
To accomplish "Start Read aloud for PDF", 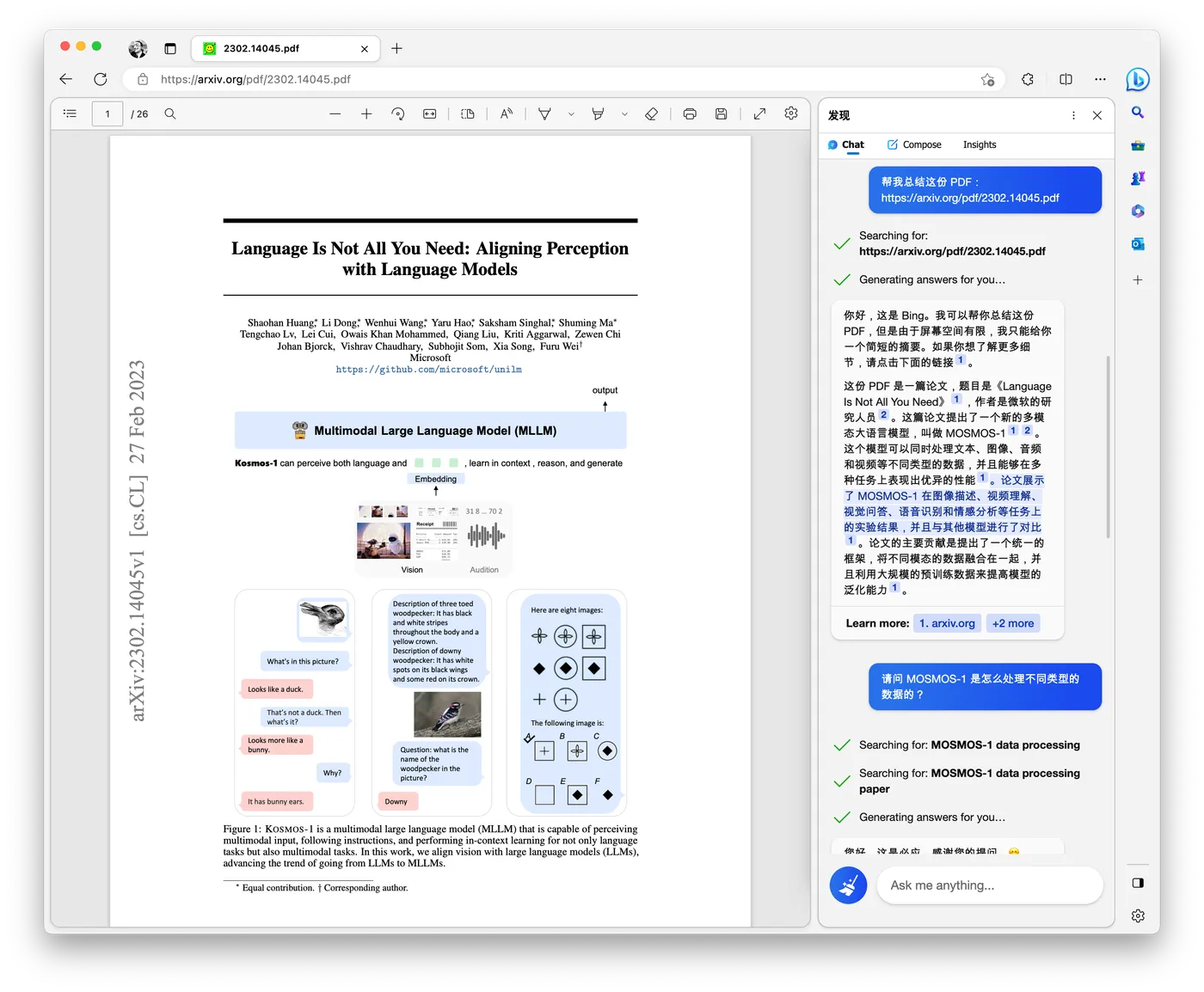I will point(507,113).
